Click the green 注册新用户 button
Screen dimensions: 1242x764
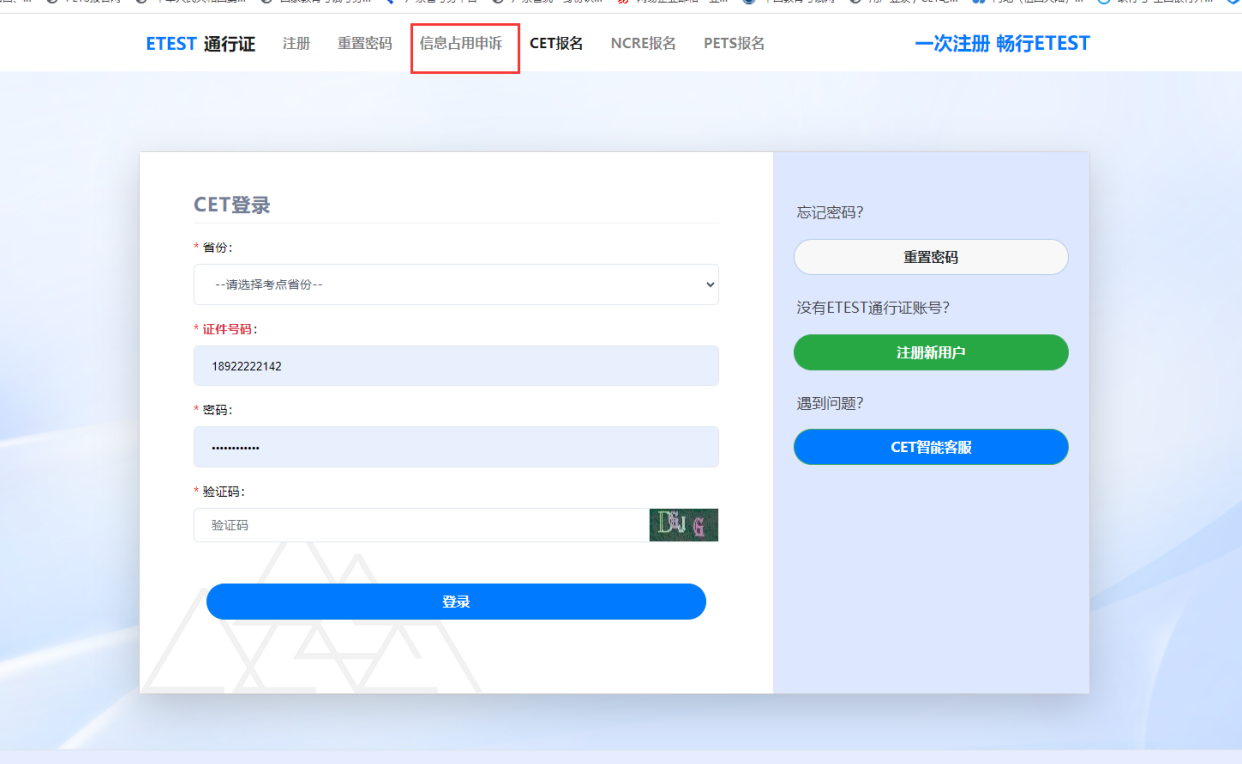tap(931, 352)
